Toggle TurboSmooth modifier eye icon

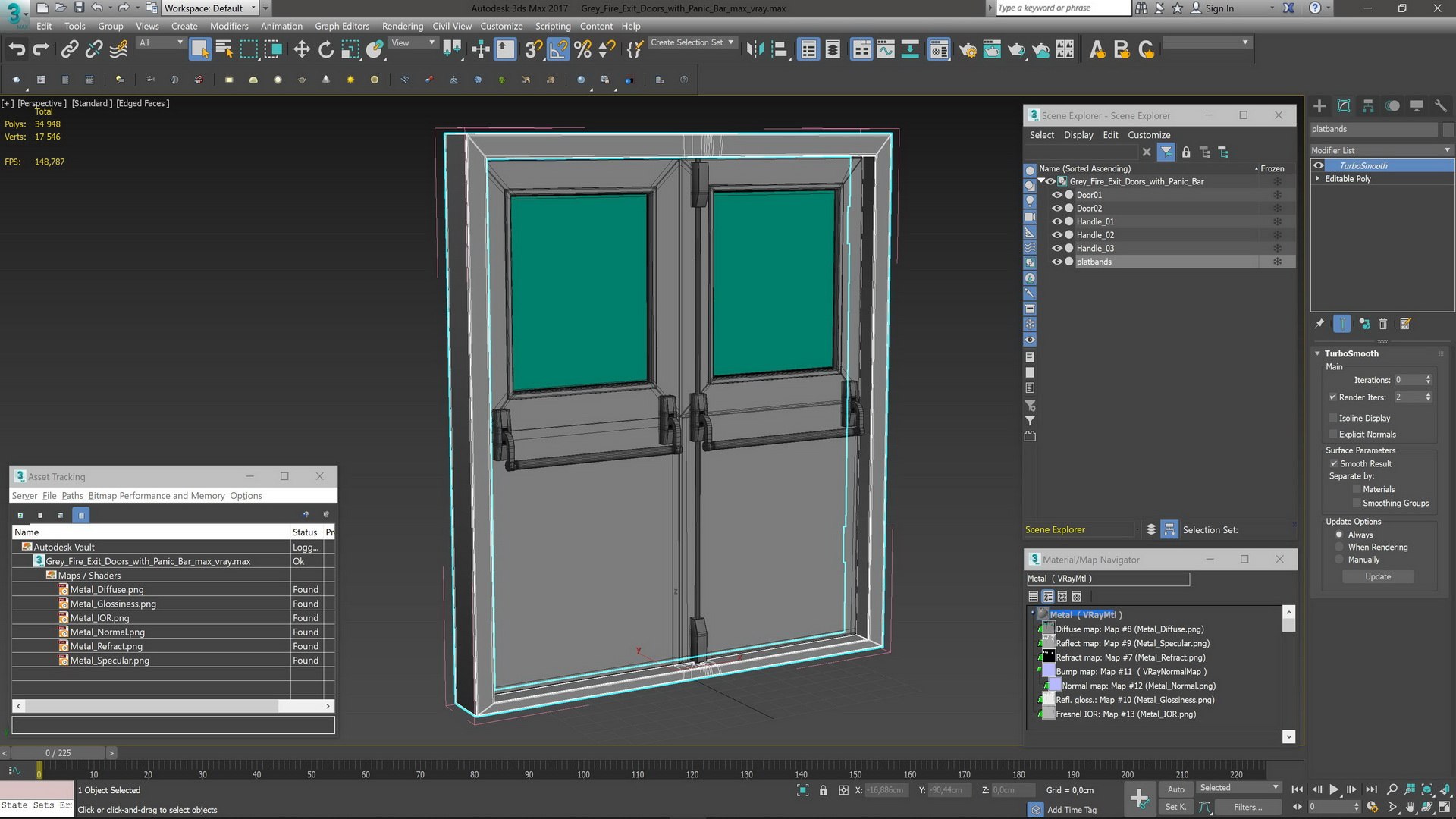click(1319, 165)
